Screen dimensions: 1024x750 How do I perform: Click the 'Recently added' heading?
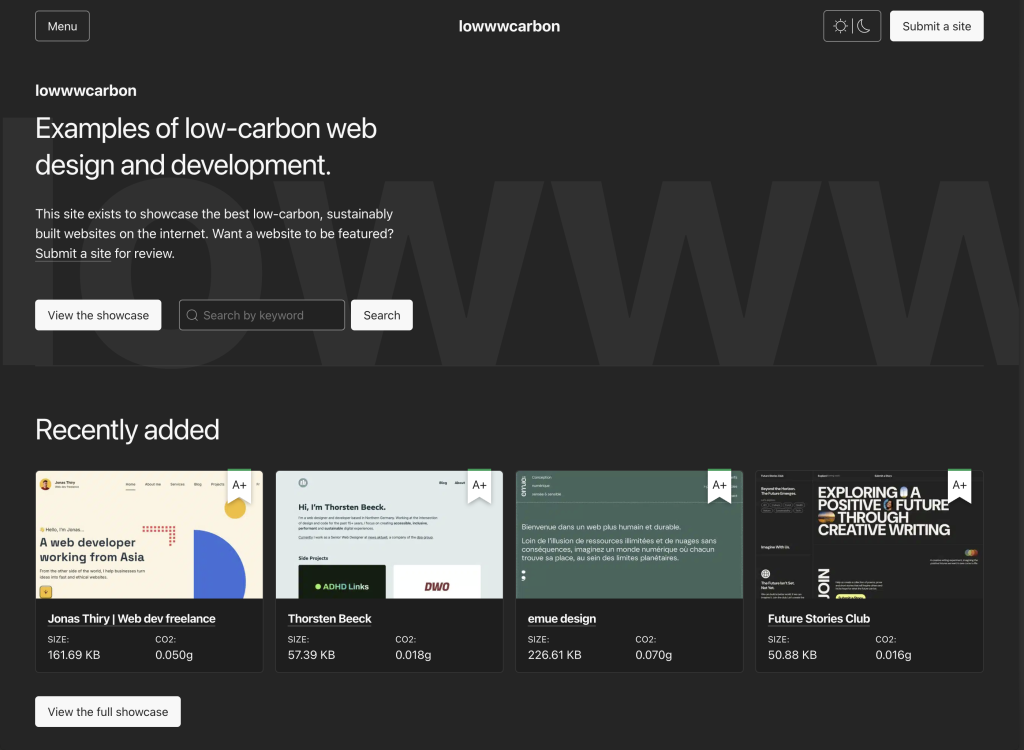tap(127, 430)
